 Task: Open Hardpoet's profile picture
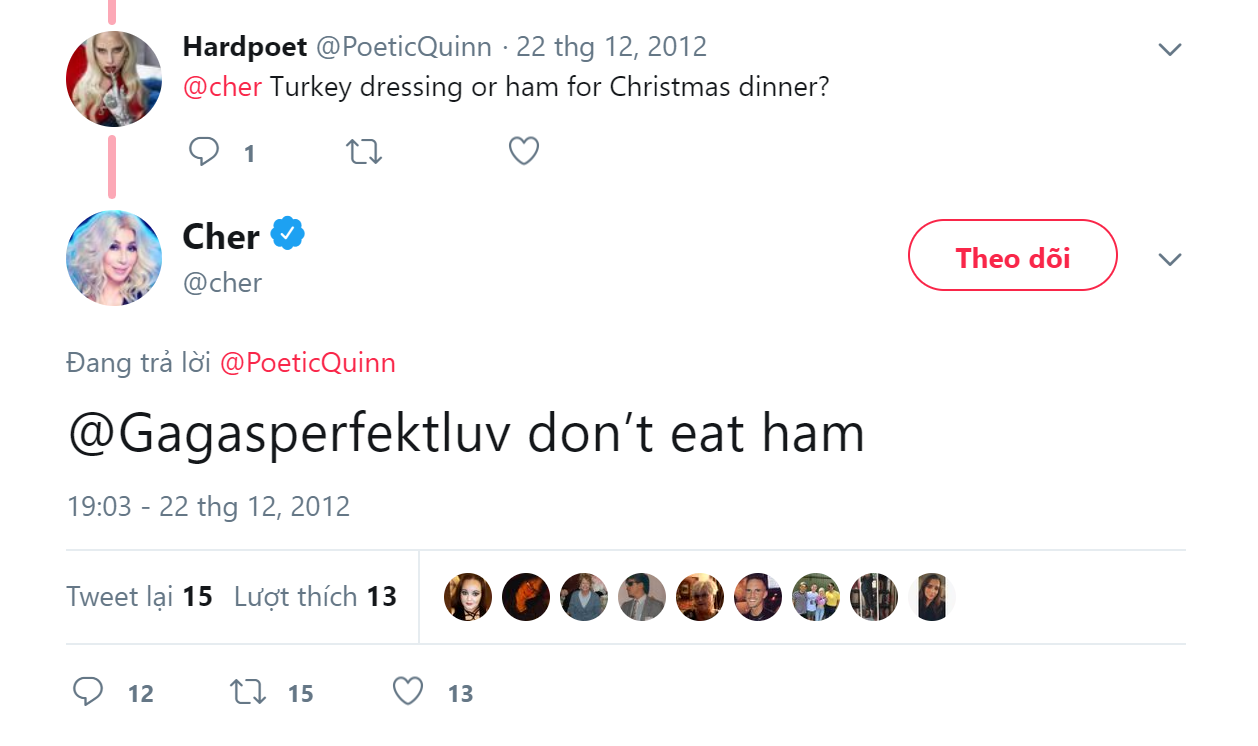tap(114, 79)
